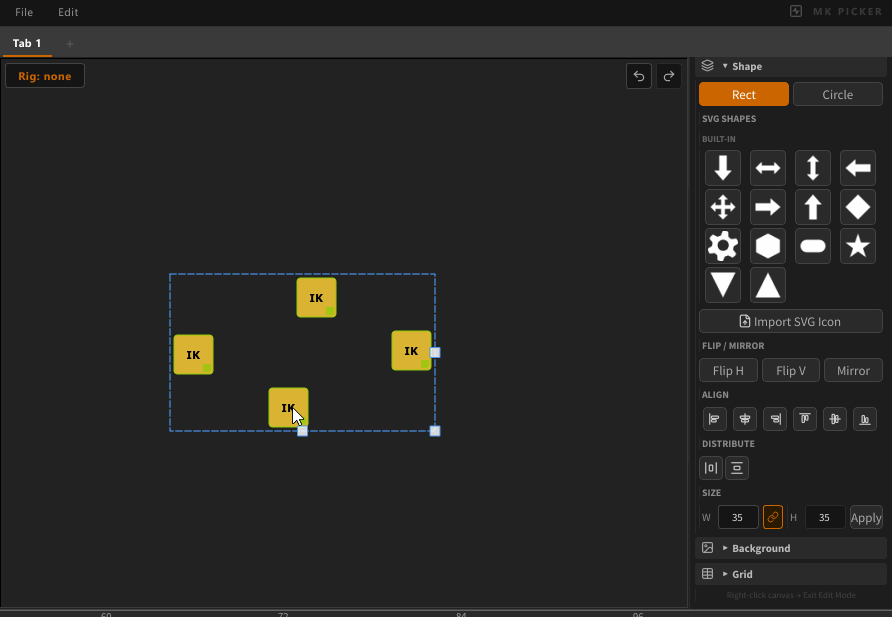Click the W size input field
The width and height of the screenshot is (892, 617).
tap(738, 517)
